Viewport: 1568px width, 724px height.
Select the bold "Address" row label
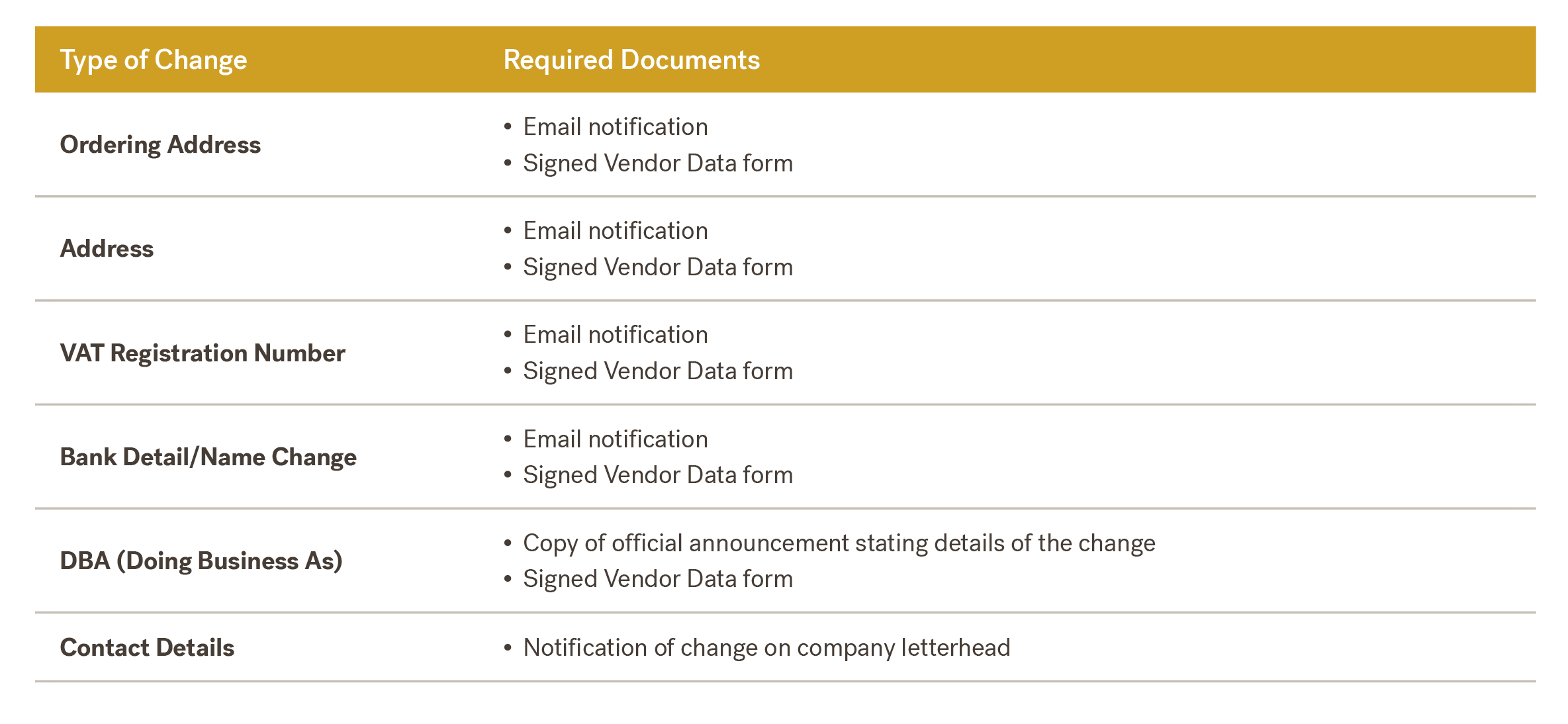(107, 249)
